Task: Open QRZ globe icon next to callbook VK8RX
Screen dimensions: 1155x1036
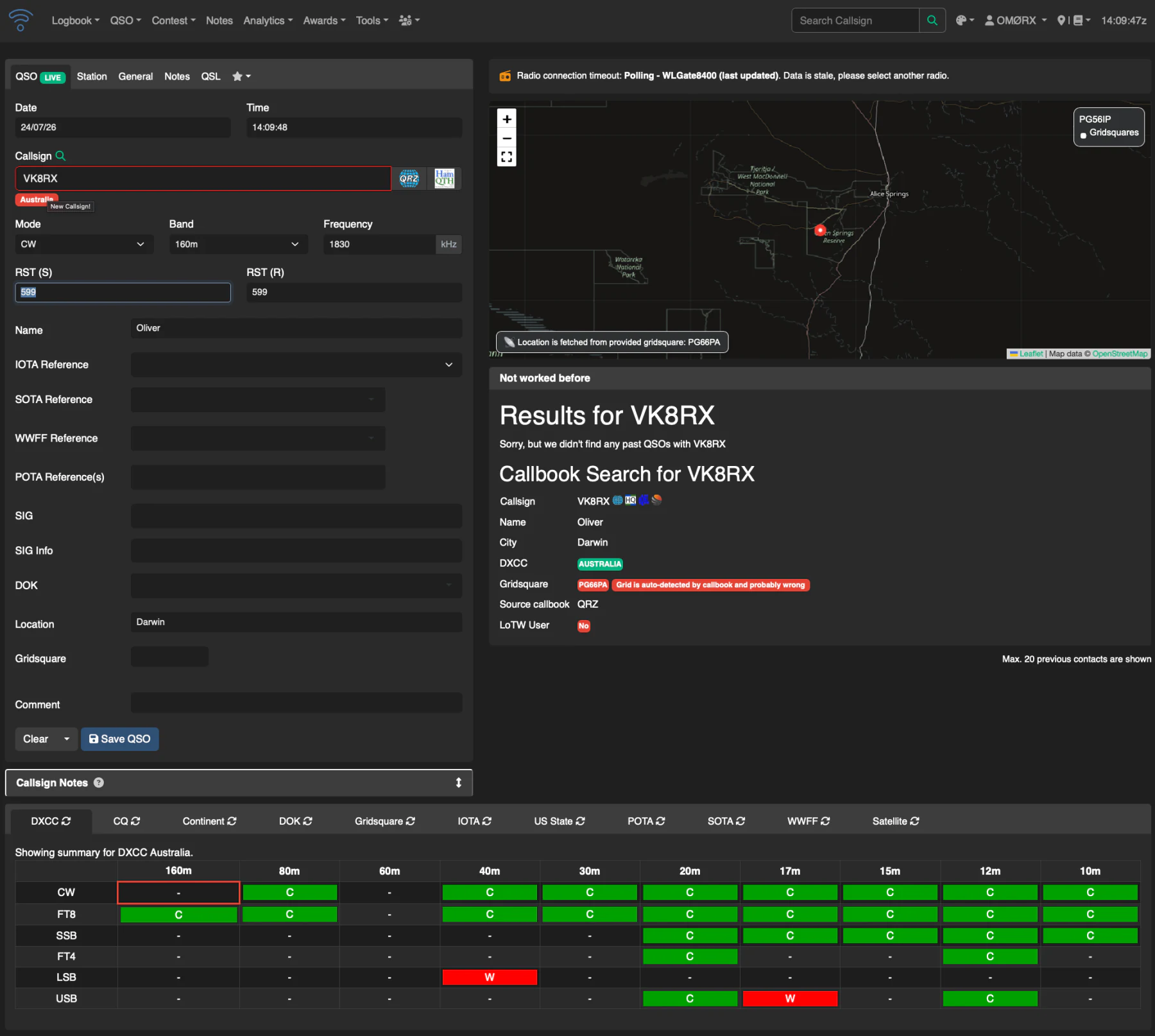Action: tap(617, 500)
